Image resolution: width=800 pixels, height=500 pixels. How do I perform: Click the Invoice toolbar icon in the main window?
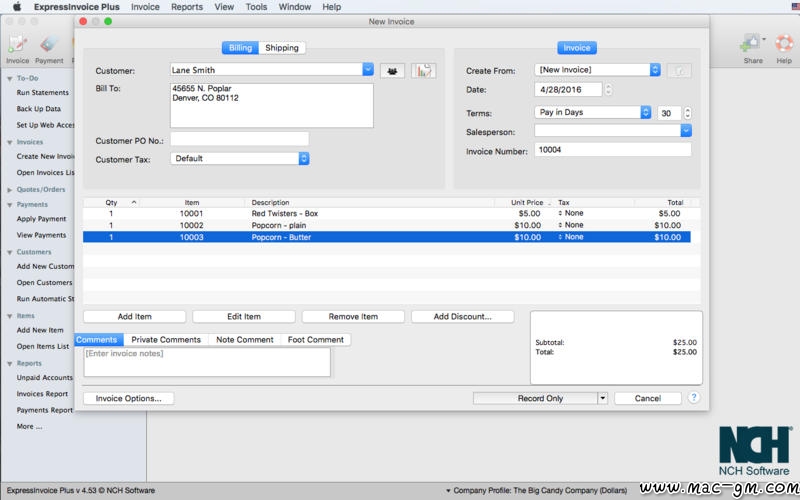click(x=17, y=49)
